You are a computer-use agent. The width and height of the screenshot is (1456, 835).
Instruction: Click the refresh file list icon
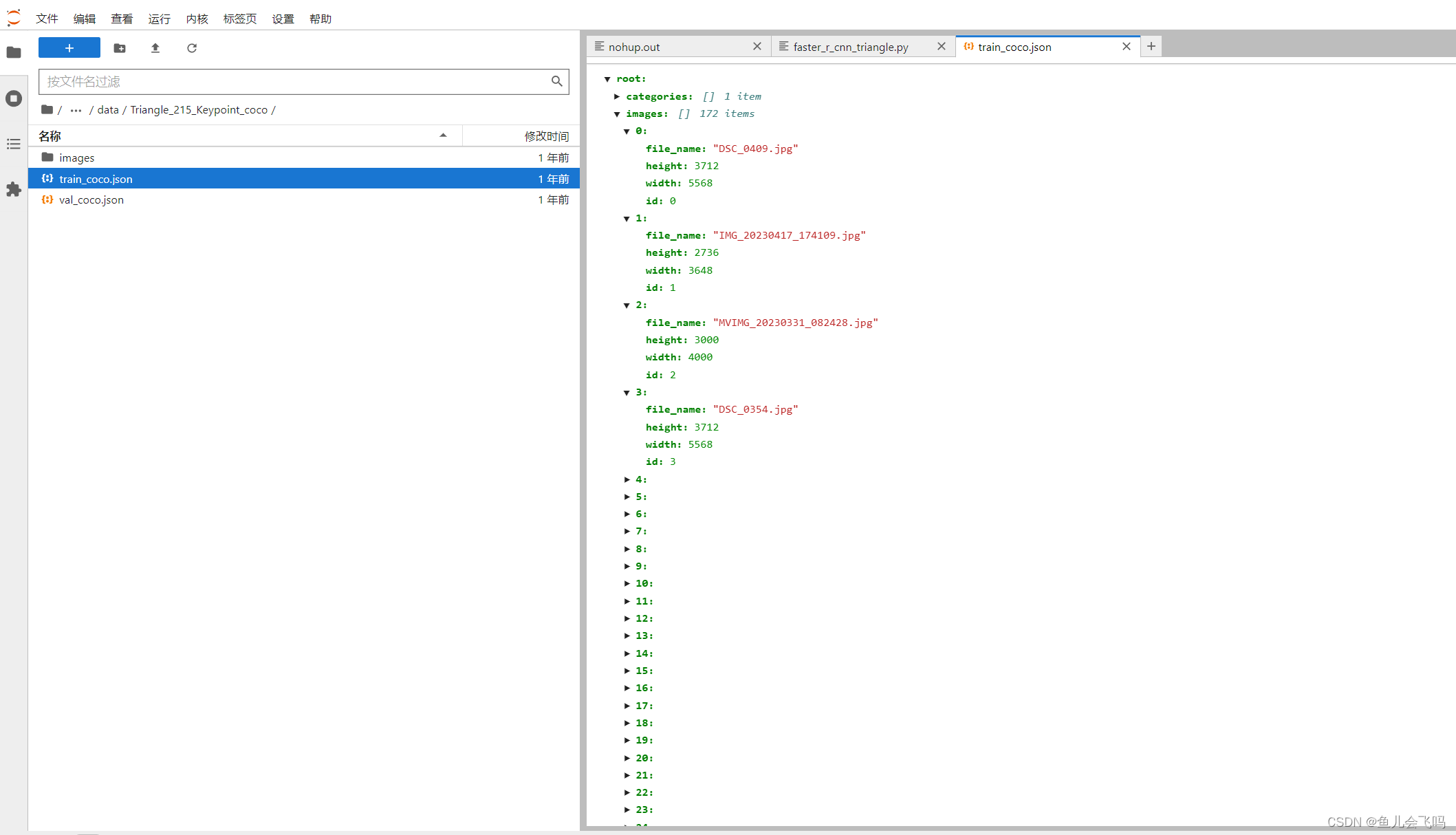point(192,47)
